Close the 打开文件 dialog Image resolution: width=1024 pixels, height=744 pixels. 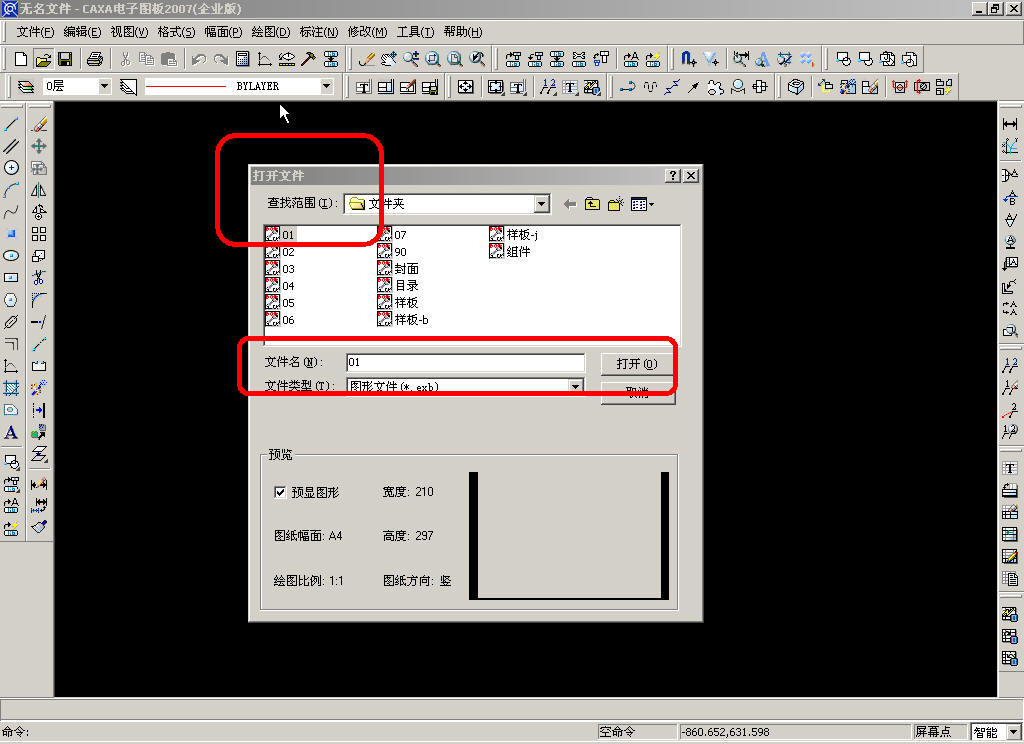coord(691,176)
